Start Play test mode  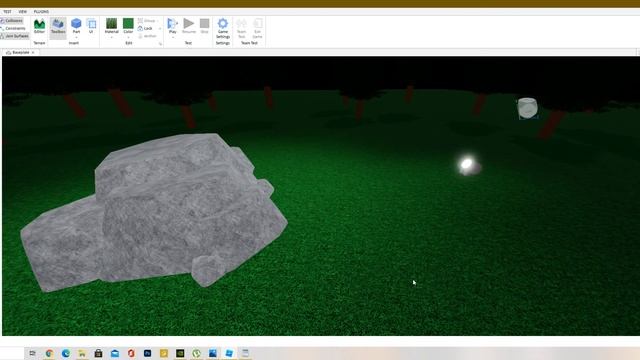(x=173, y=25)
